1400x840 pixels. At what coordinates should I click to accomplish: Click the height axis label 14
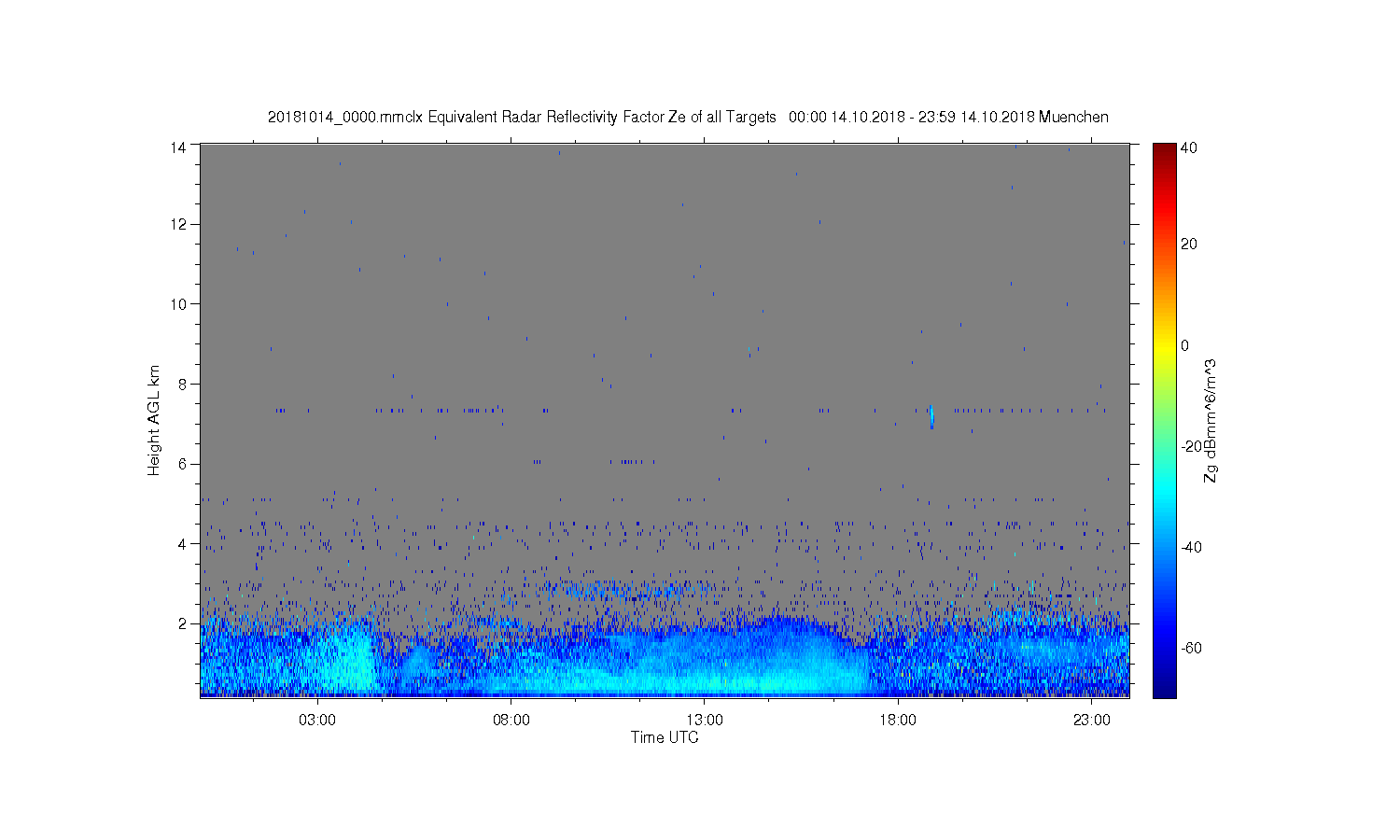[177, 147]
